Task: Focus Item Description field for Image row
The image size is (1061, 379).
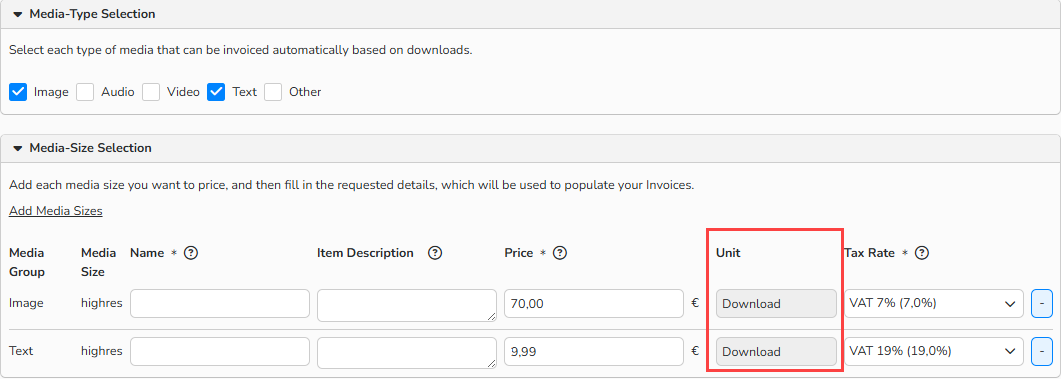Action: pos(407,305)
